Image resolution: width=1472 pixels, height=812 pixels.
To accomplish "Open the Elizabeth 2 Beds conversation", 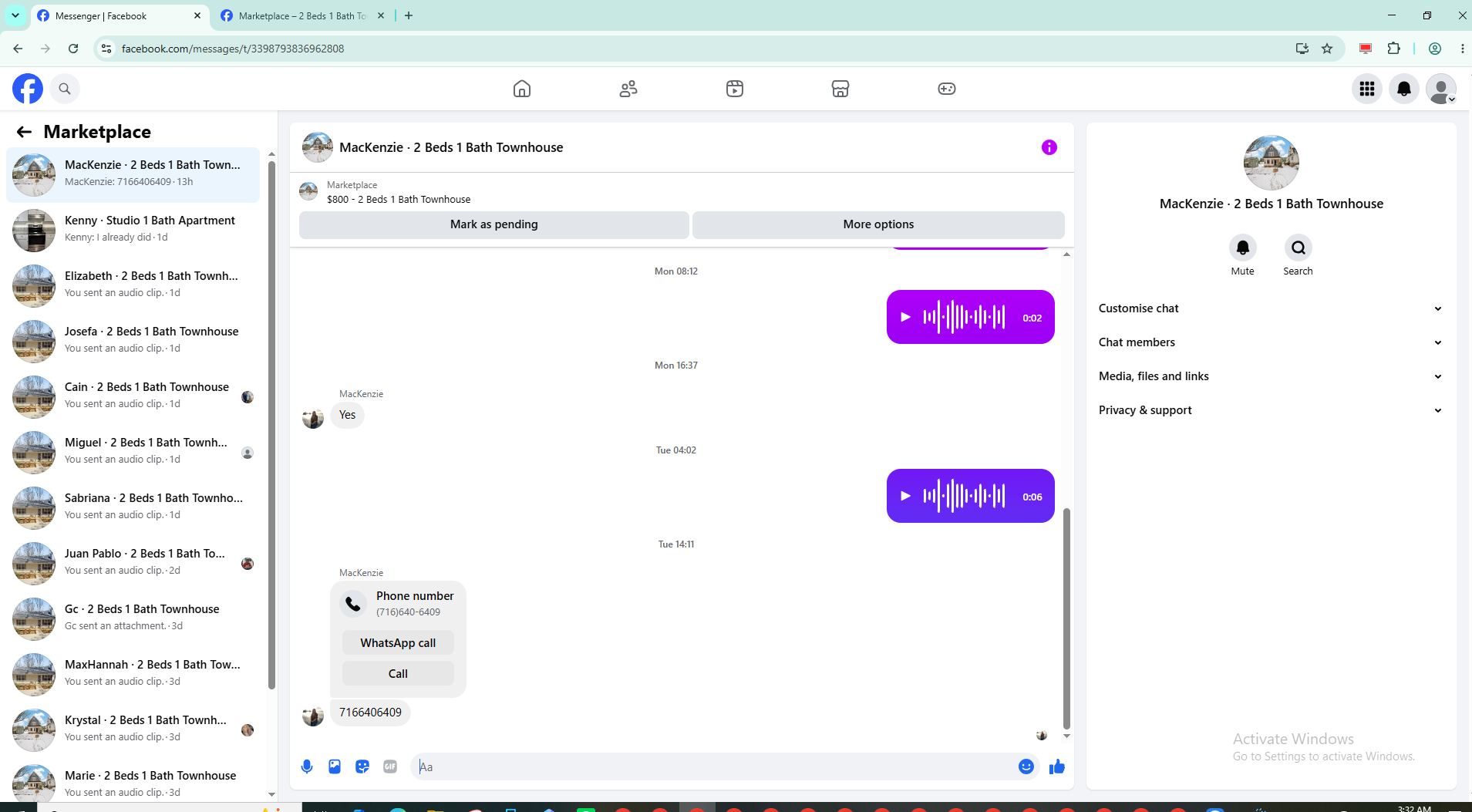I will (x=133, y=286).
